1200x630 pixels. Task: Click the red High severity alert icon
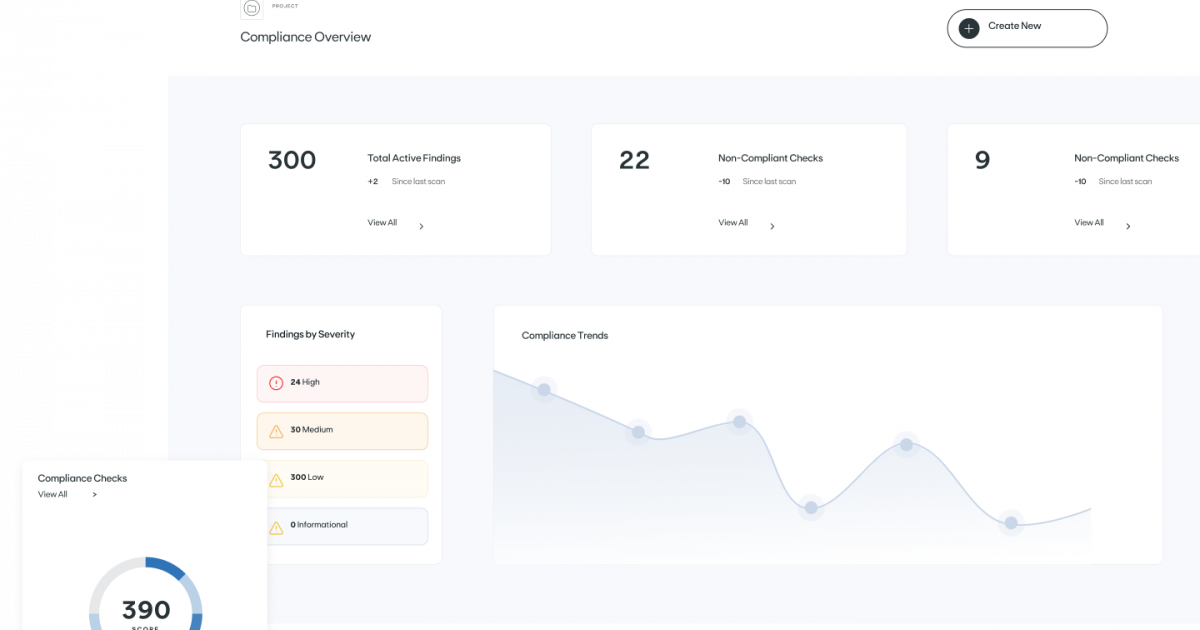(x=278, y=382)
